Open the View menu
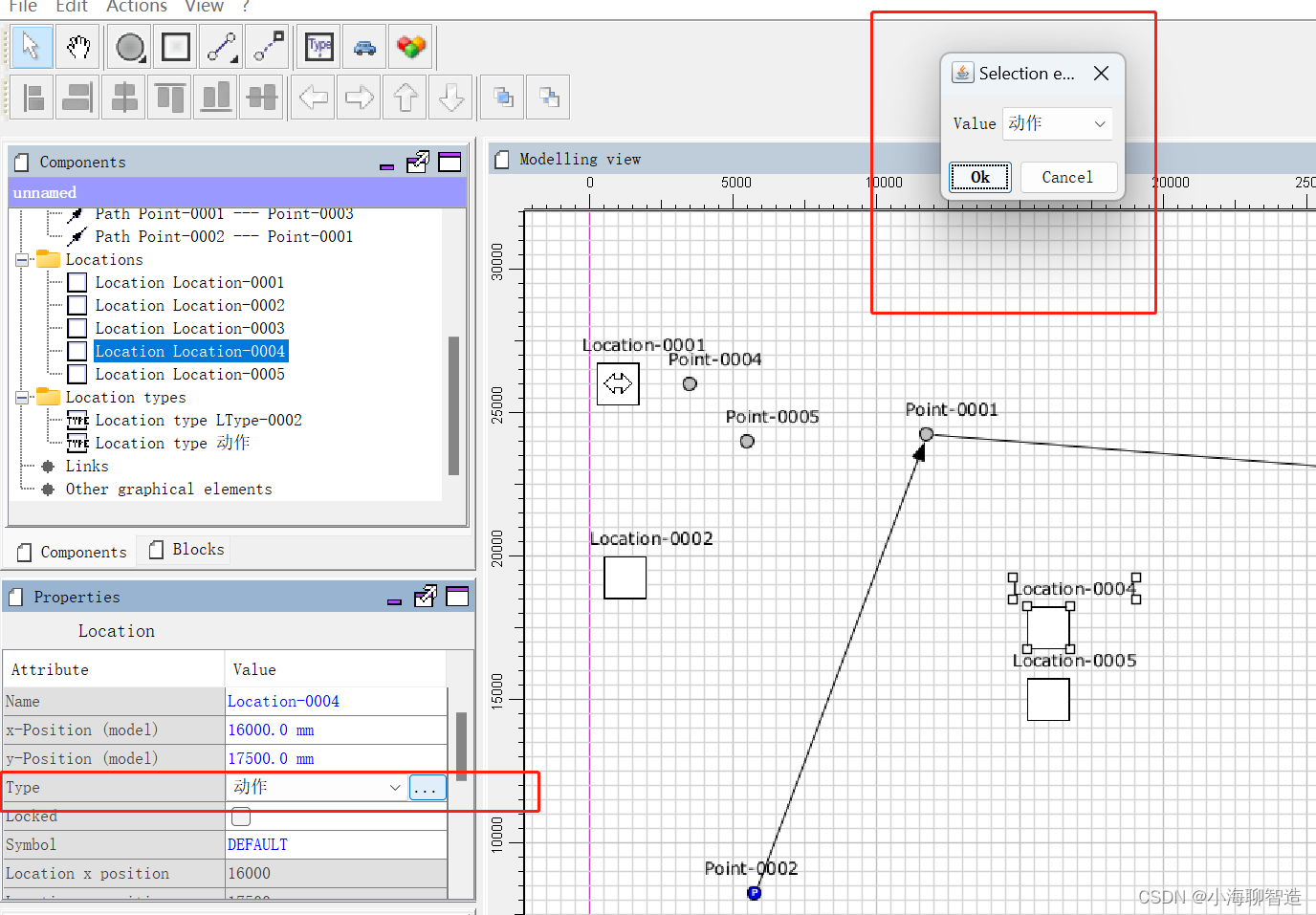Viewport: 1316px width, 915px height. 205,7
